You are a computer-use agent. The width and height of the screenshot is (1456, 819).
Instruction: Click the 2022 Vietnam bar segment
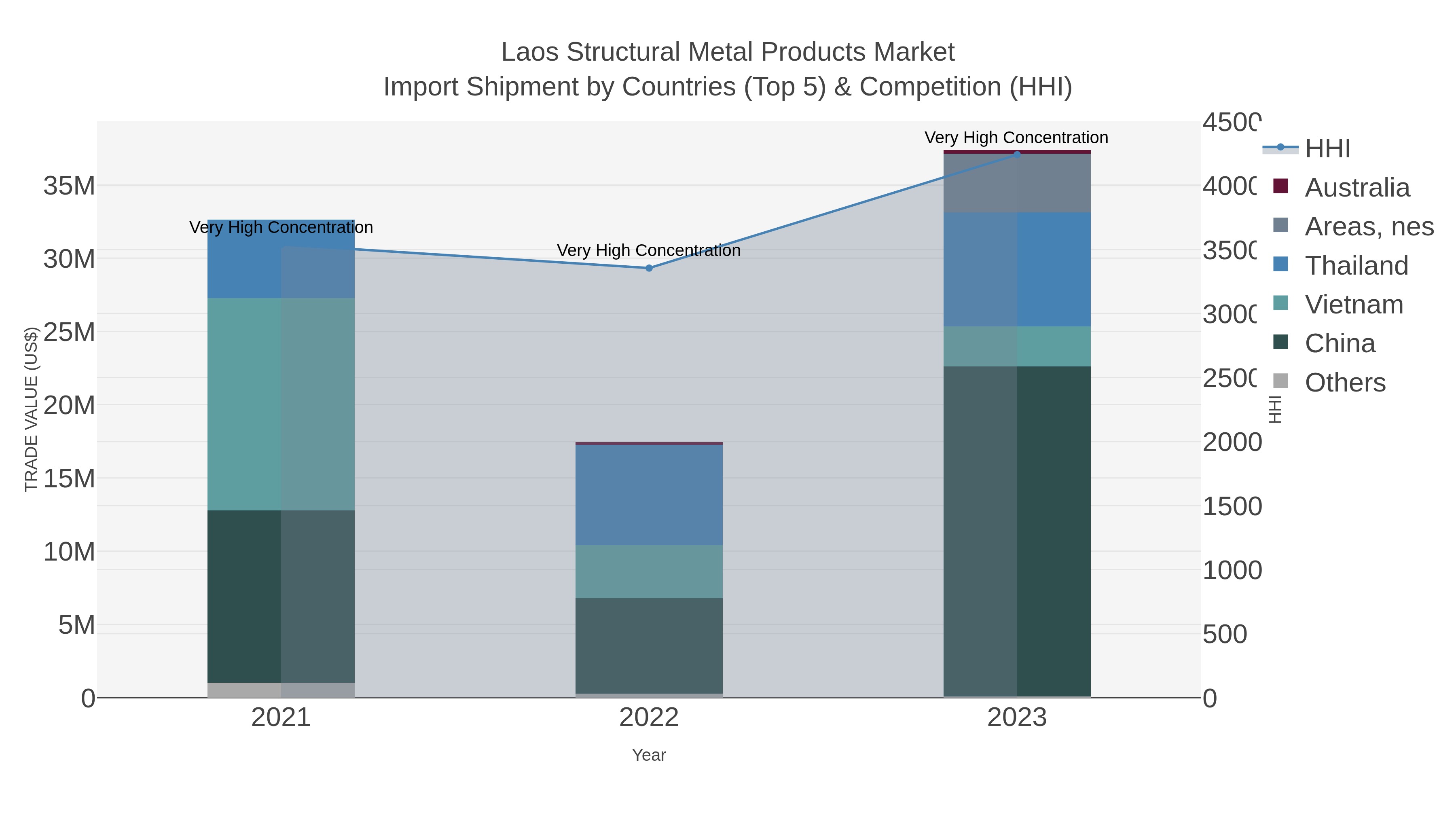649,572
